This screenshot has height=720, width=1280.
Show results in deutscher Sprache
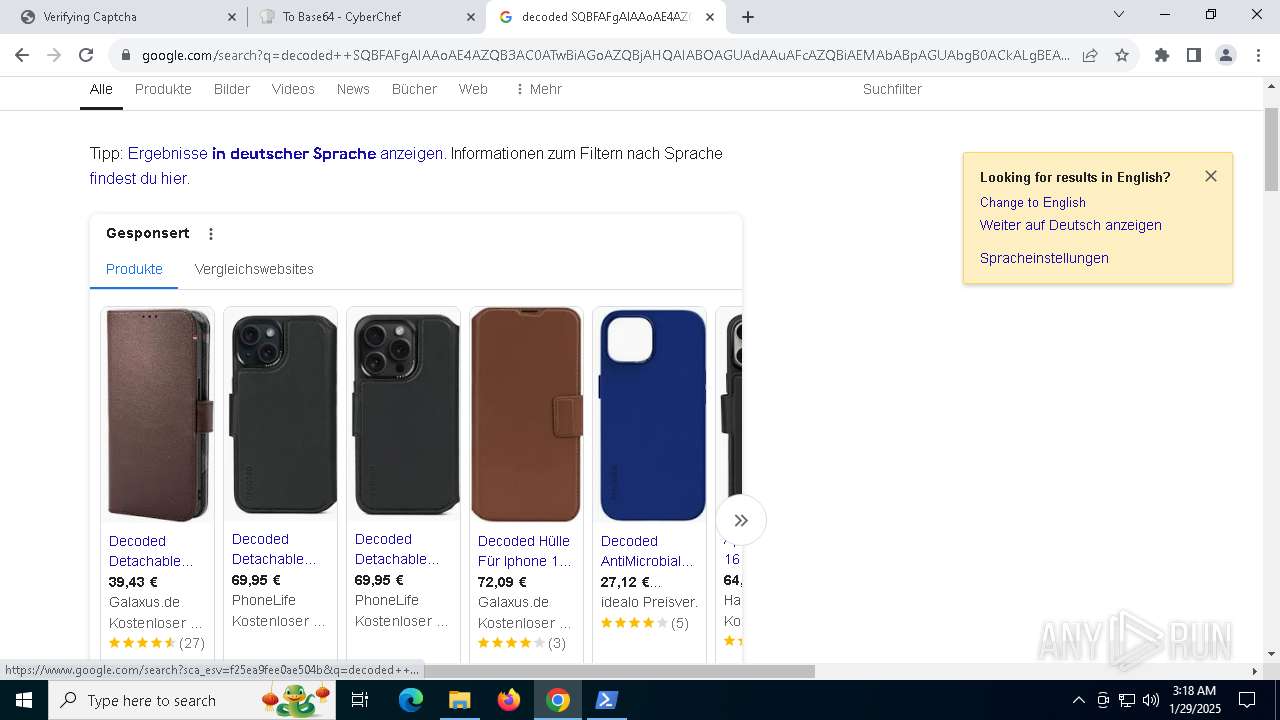(x=285, y=153)
